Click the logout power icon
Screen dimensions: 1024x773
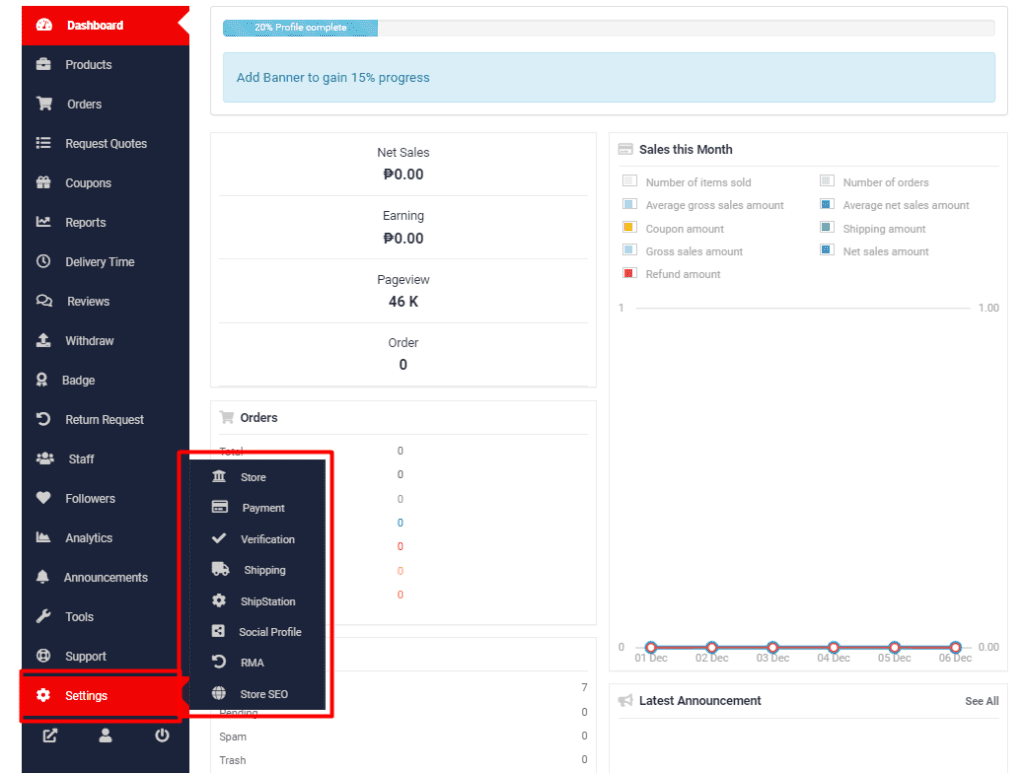[x=162, y=736]
